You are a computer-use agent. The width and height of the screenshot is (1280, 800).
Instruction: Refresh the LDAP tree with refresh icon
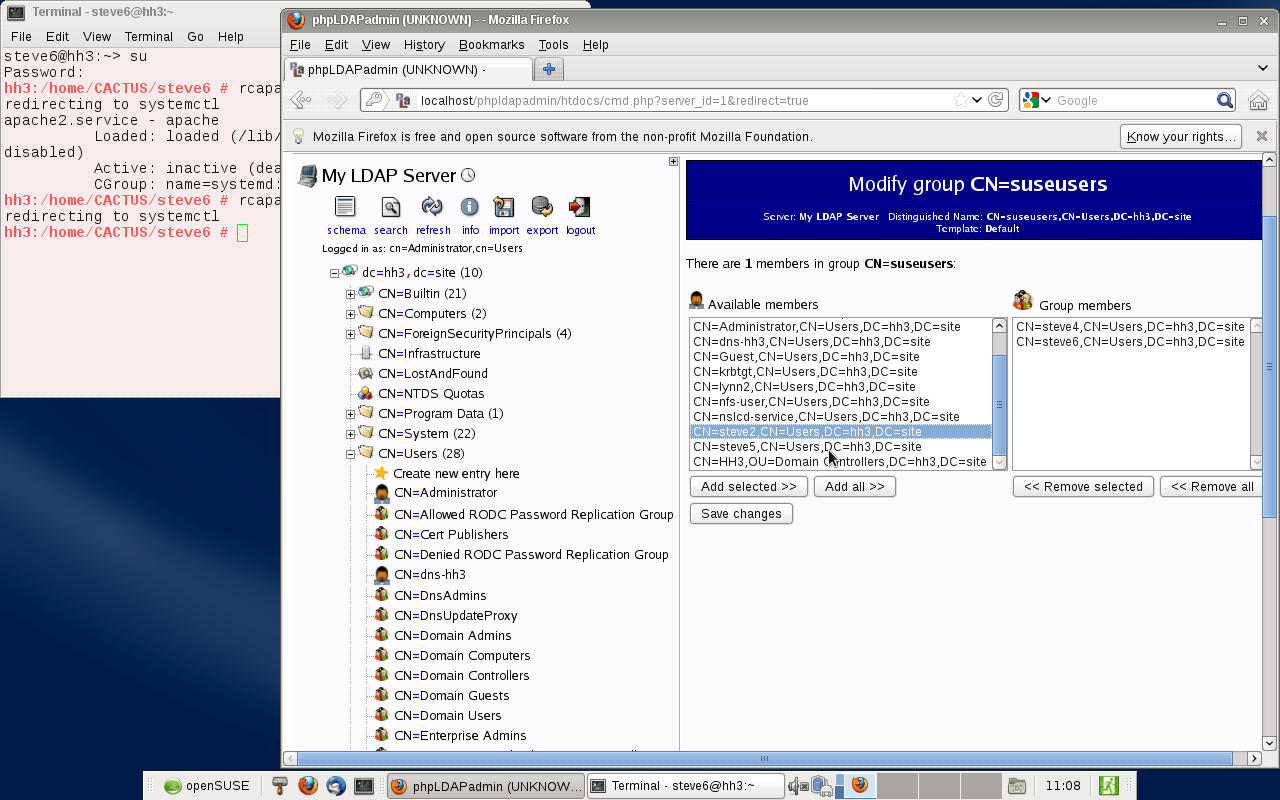click(x=432, y=207)
